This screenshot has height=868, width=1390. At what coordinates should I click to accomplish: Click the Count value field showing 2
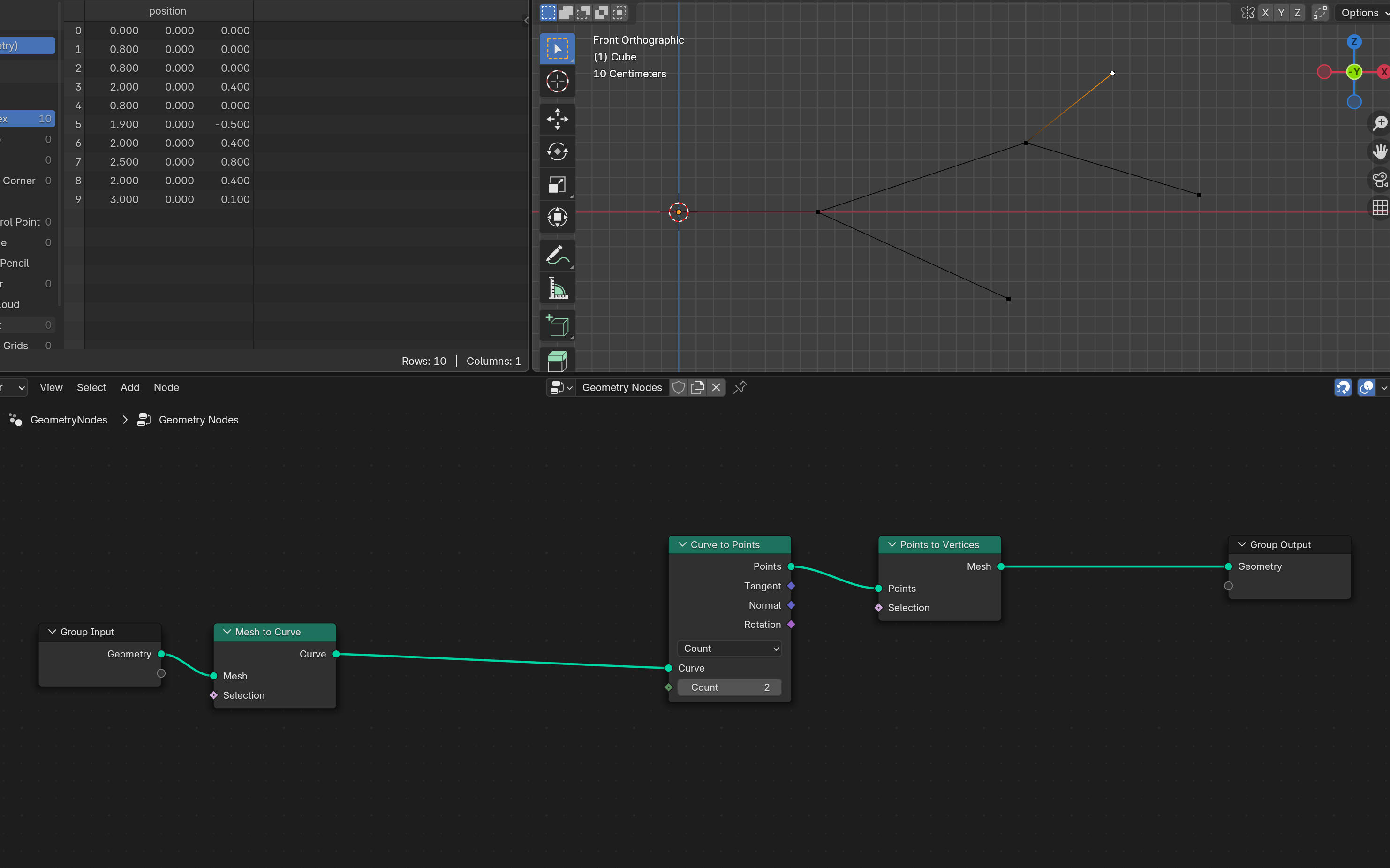tap(729, 687)
